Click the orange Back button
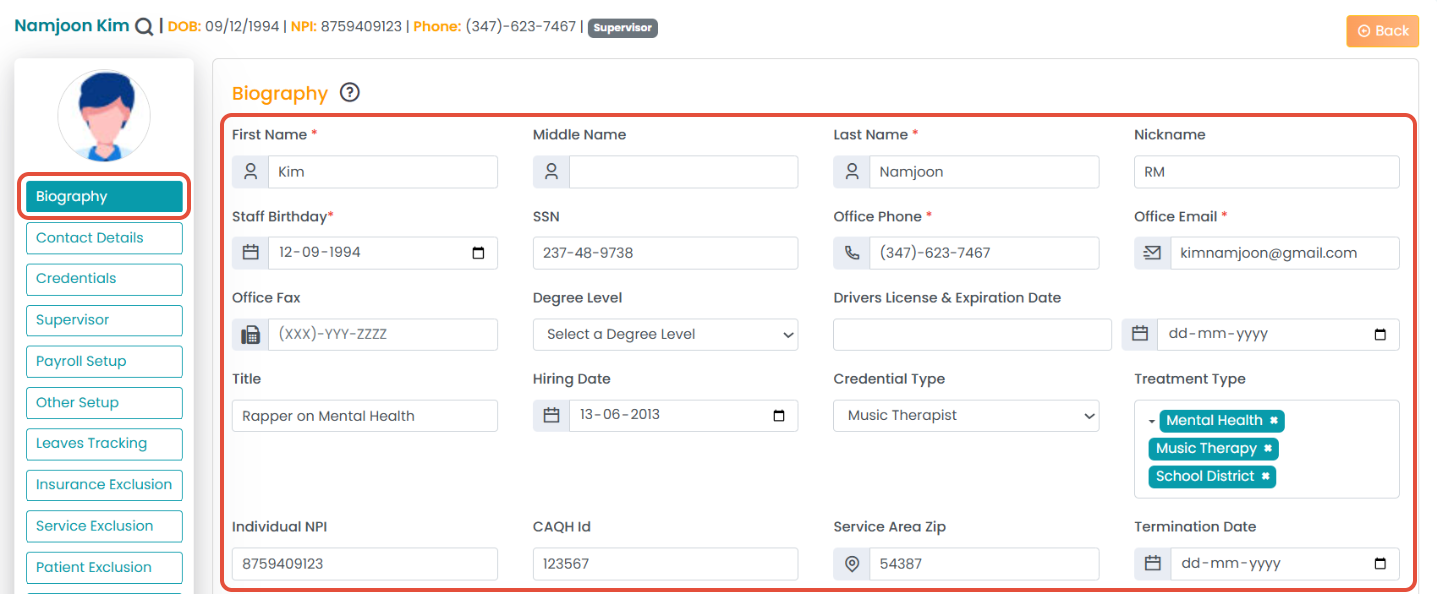The image size is (1437, 594). (1382, 31)
